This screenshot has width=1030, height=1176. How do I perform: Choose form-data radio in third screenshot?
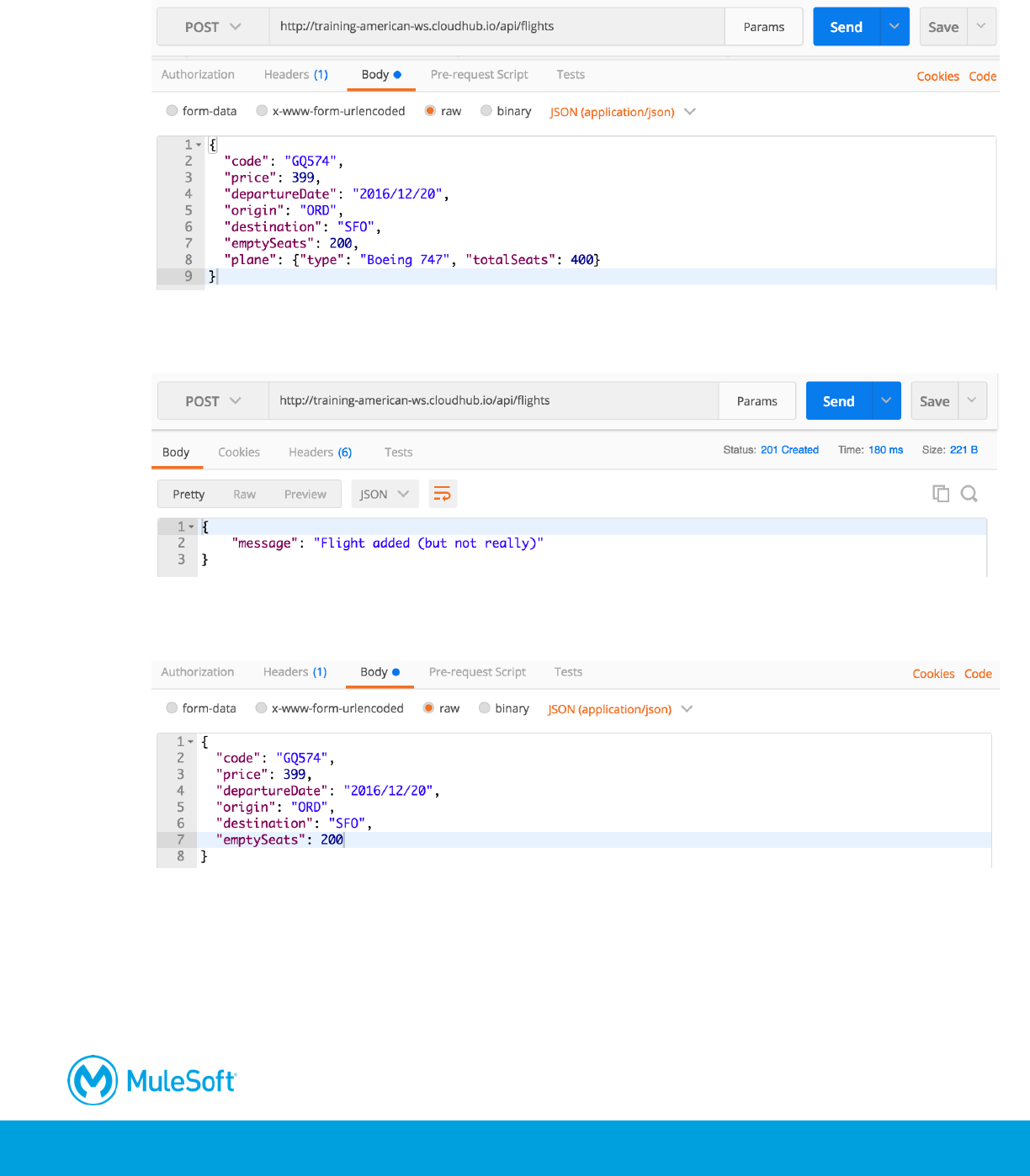point(172,708)
